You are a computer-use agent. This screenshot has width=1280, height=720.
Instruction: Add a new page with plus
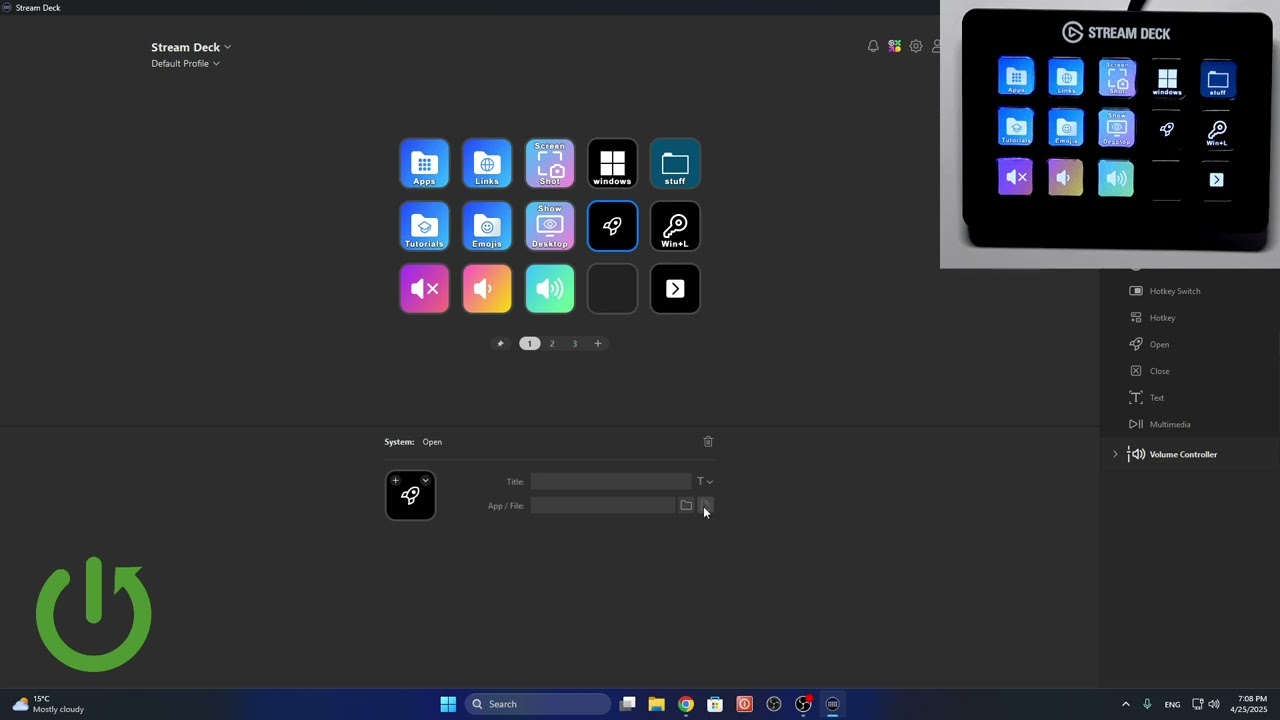598,343
